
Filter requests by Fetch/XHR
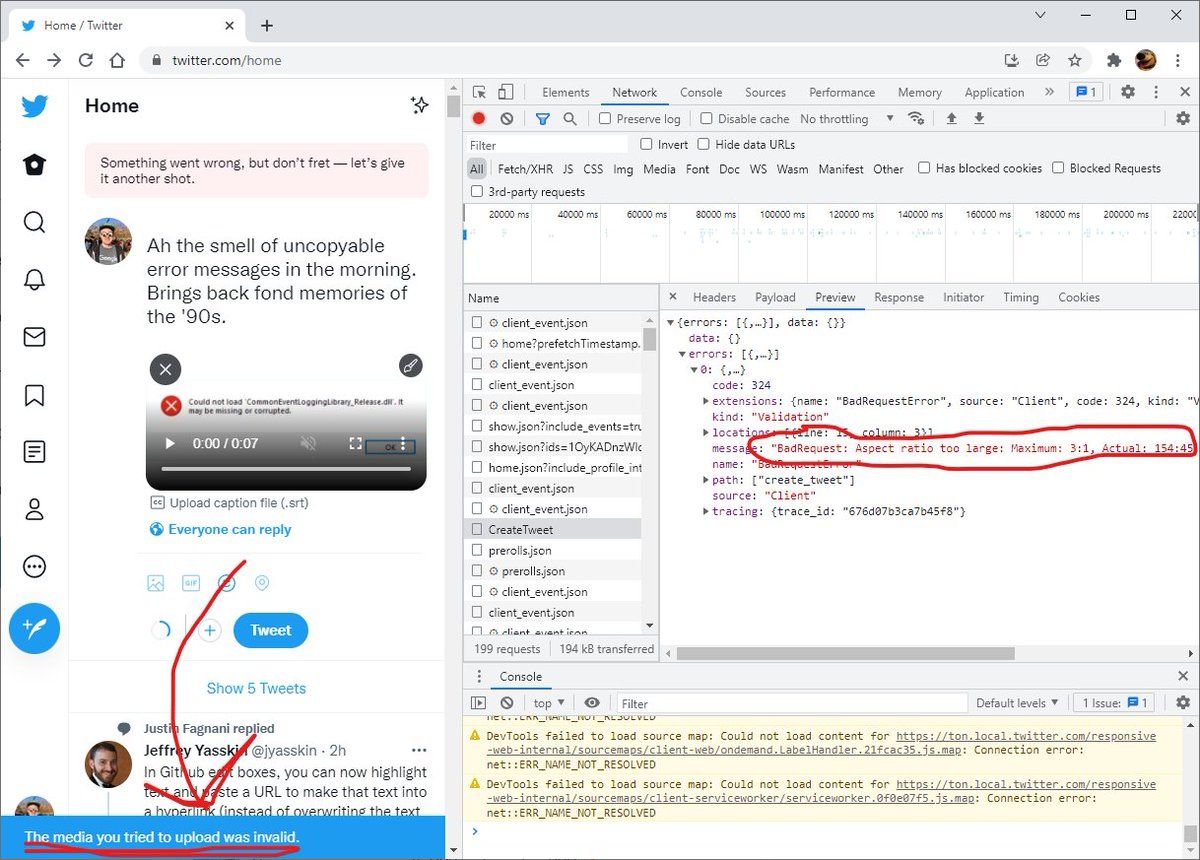tap(525, 169)
